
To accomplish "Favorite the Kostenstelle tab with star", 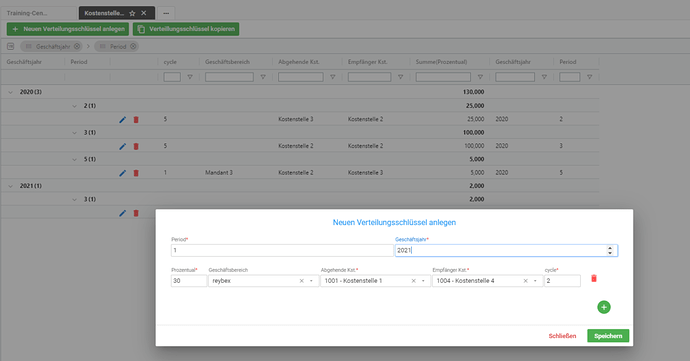I will 132,13.
